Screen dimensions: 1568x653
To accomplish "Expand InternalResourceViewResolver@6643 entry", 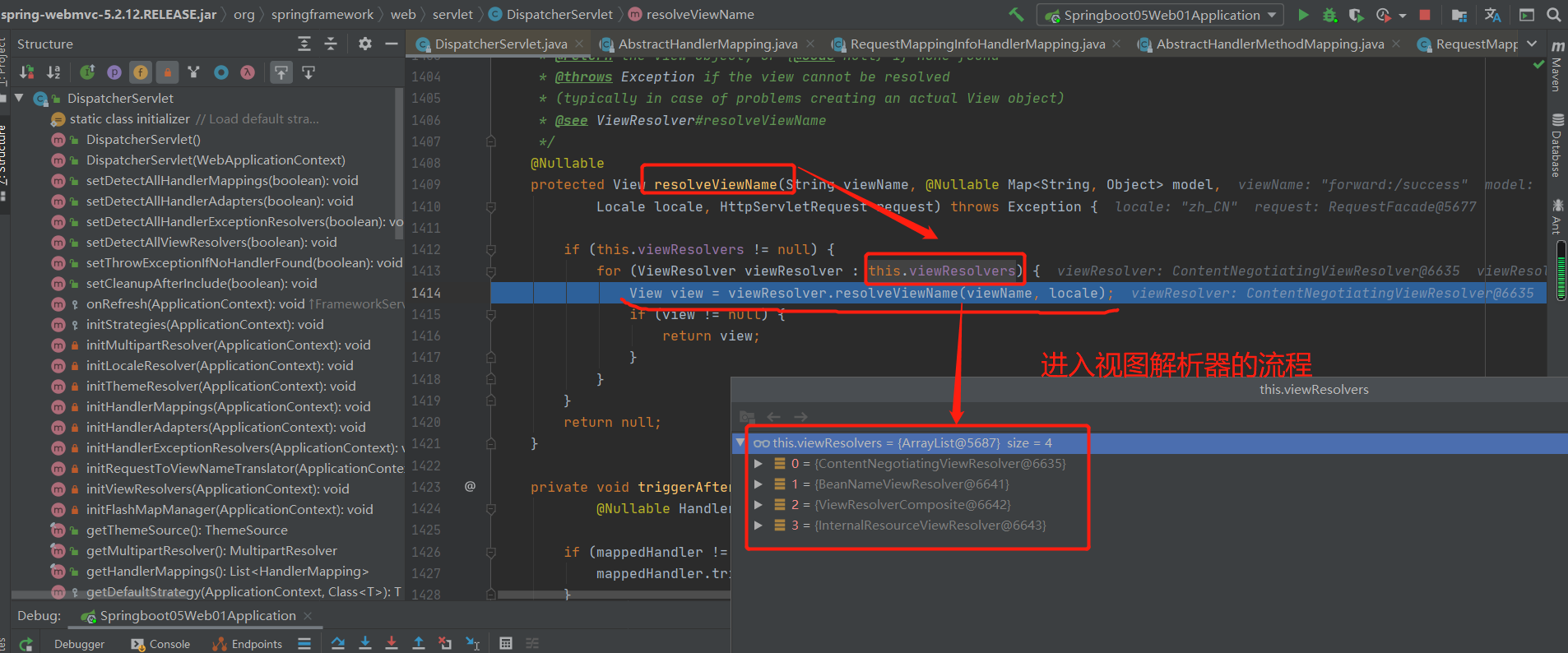I will click(x=758, y=526).
